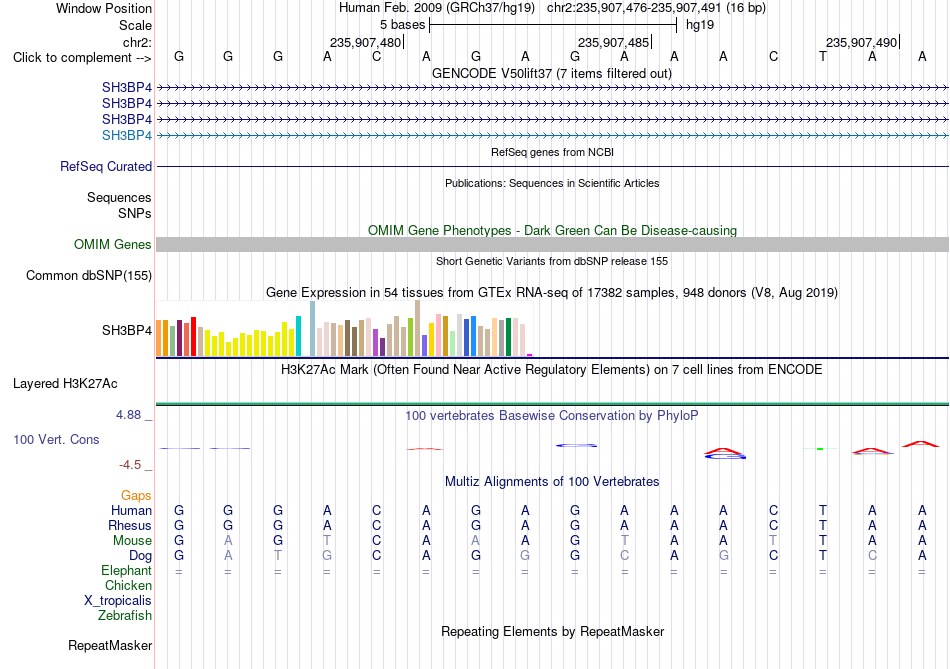Image resolution: width=950 pixels, height=669 pixels.
Task: Open the 100 Vert. Cons track label
Action: pyautogui.click(x=56, y=439)
